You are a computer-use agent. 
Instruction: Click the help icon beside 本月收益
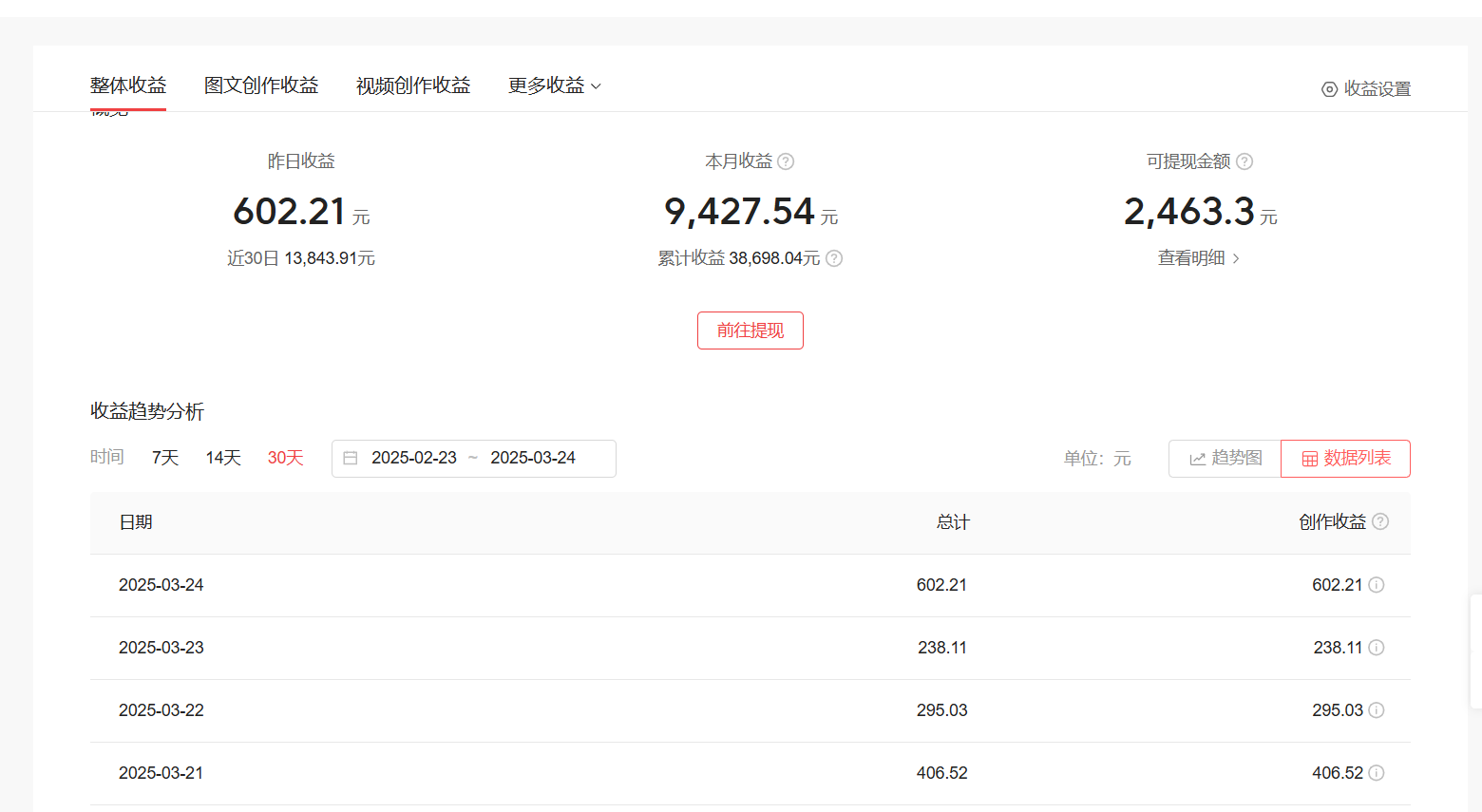(x=786, y=161)
